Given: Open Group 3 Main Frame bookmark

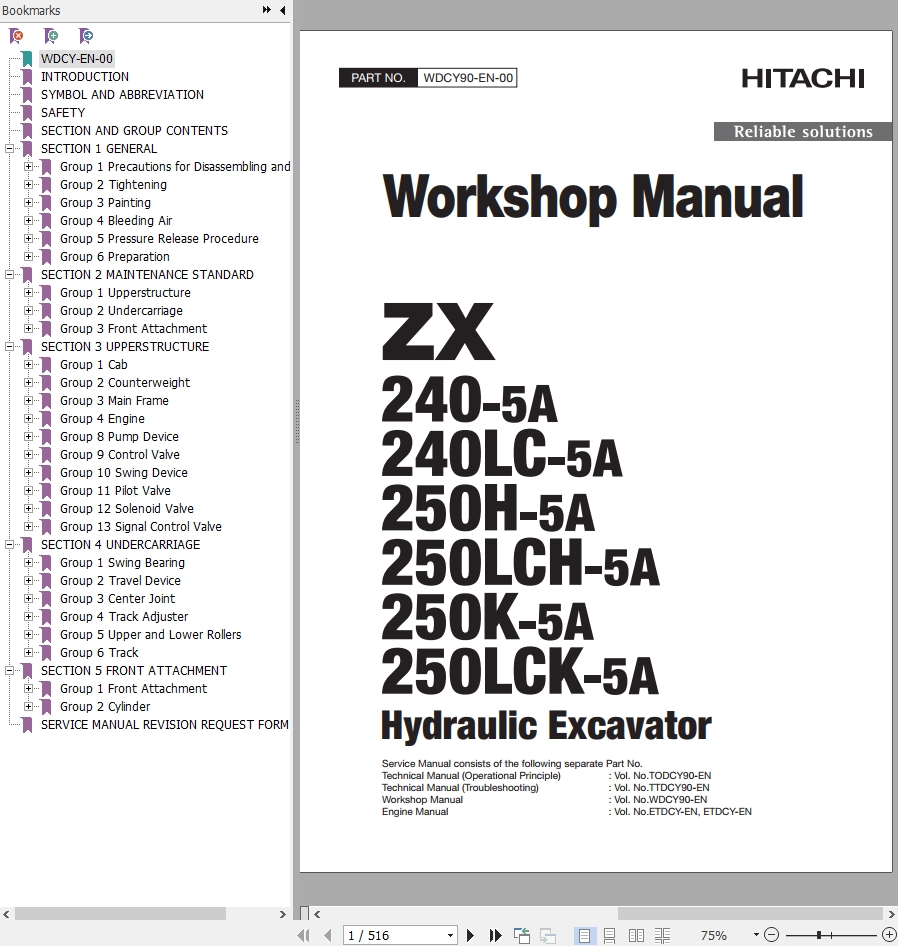Looking at the screenshot, I should pyautogui.click(x=114, y=401).
